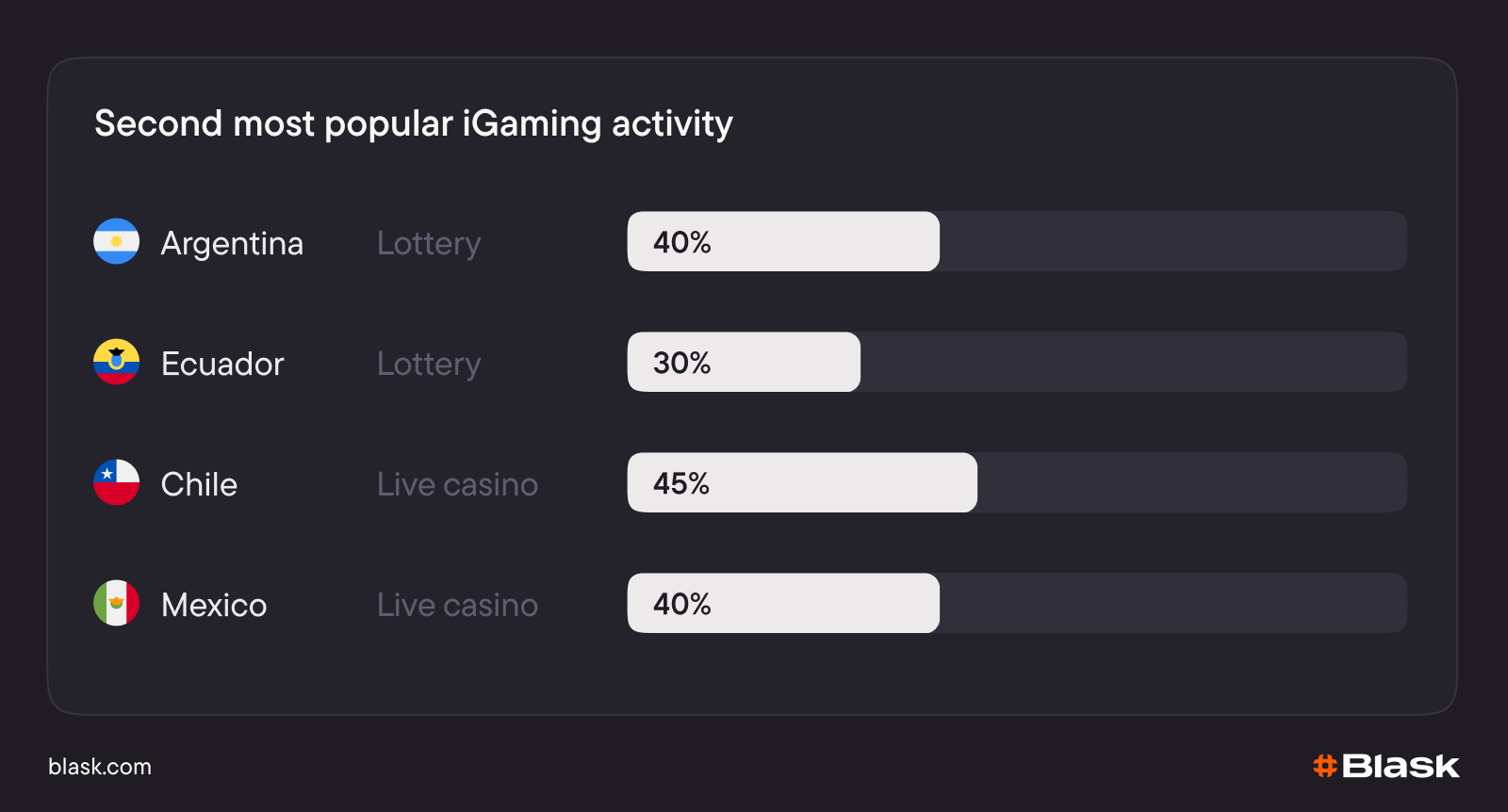The image size is (1508, 812).
Task: Click the Mexico flag icon
Action: click(x=116, y=603)
